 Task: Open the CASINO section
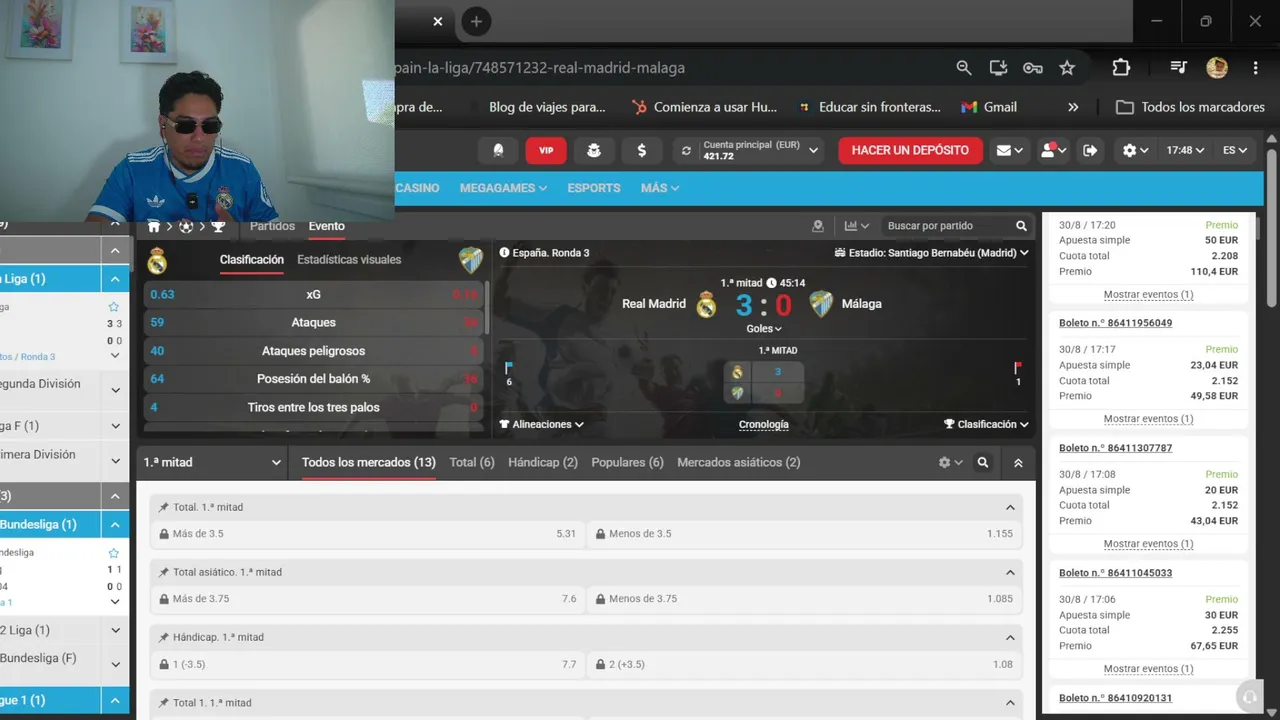pyautogui.click(x=417, y=188)
